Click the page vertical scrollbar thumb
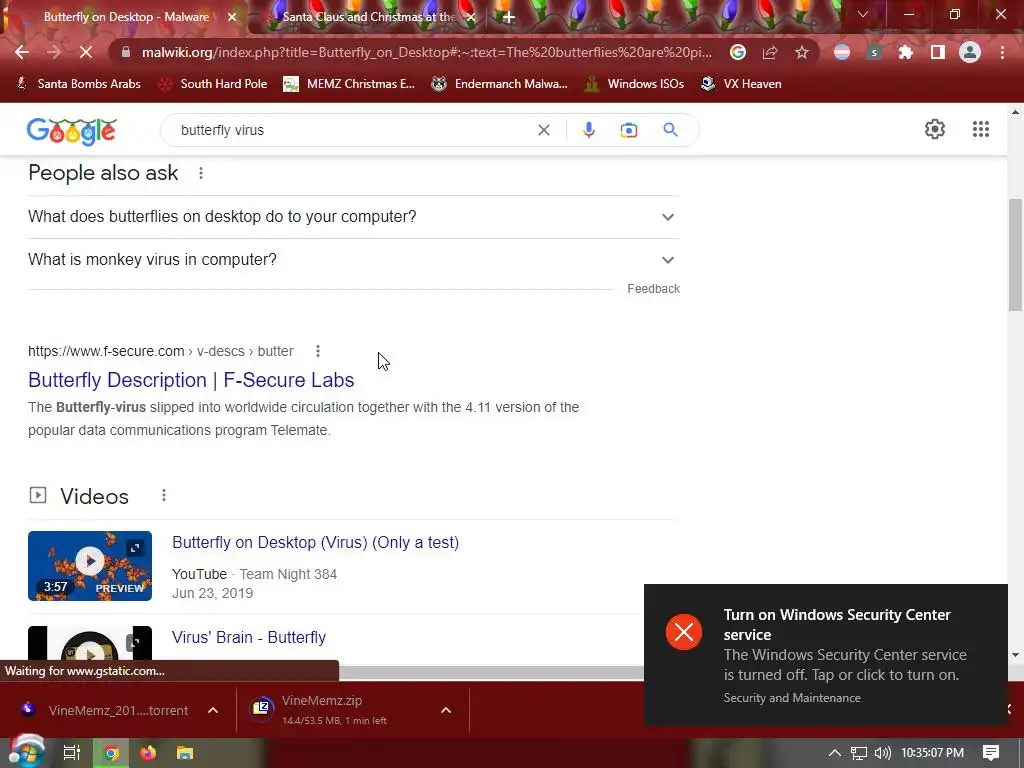Screen dimensions: 1024x768 [x=1015, y=255]
